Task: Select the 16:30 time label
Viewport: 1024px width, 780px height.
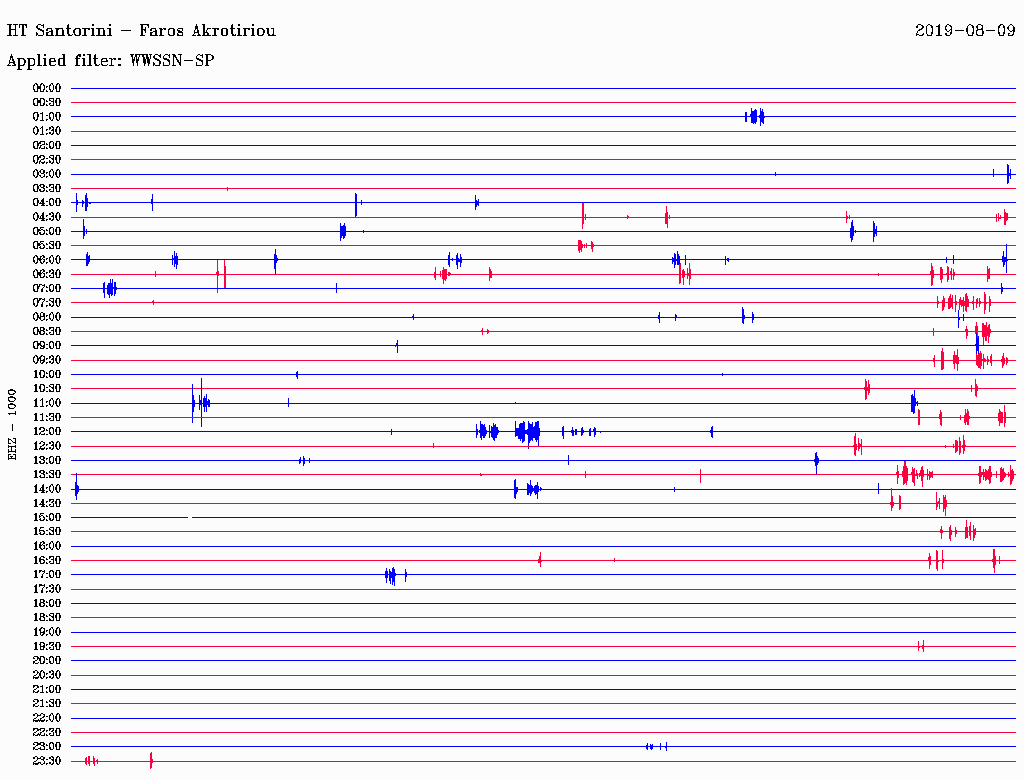Action: click(x=47, y=561)
